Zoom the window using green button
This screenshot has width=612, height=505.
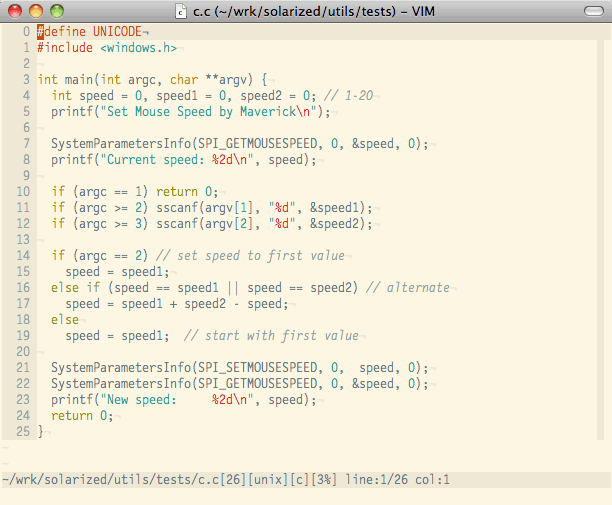coord(55,11)
